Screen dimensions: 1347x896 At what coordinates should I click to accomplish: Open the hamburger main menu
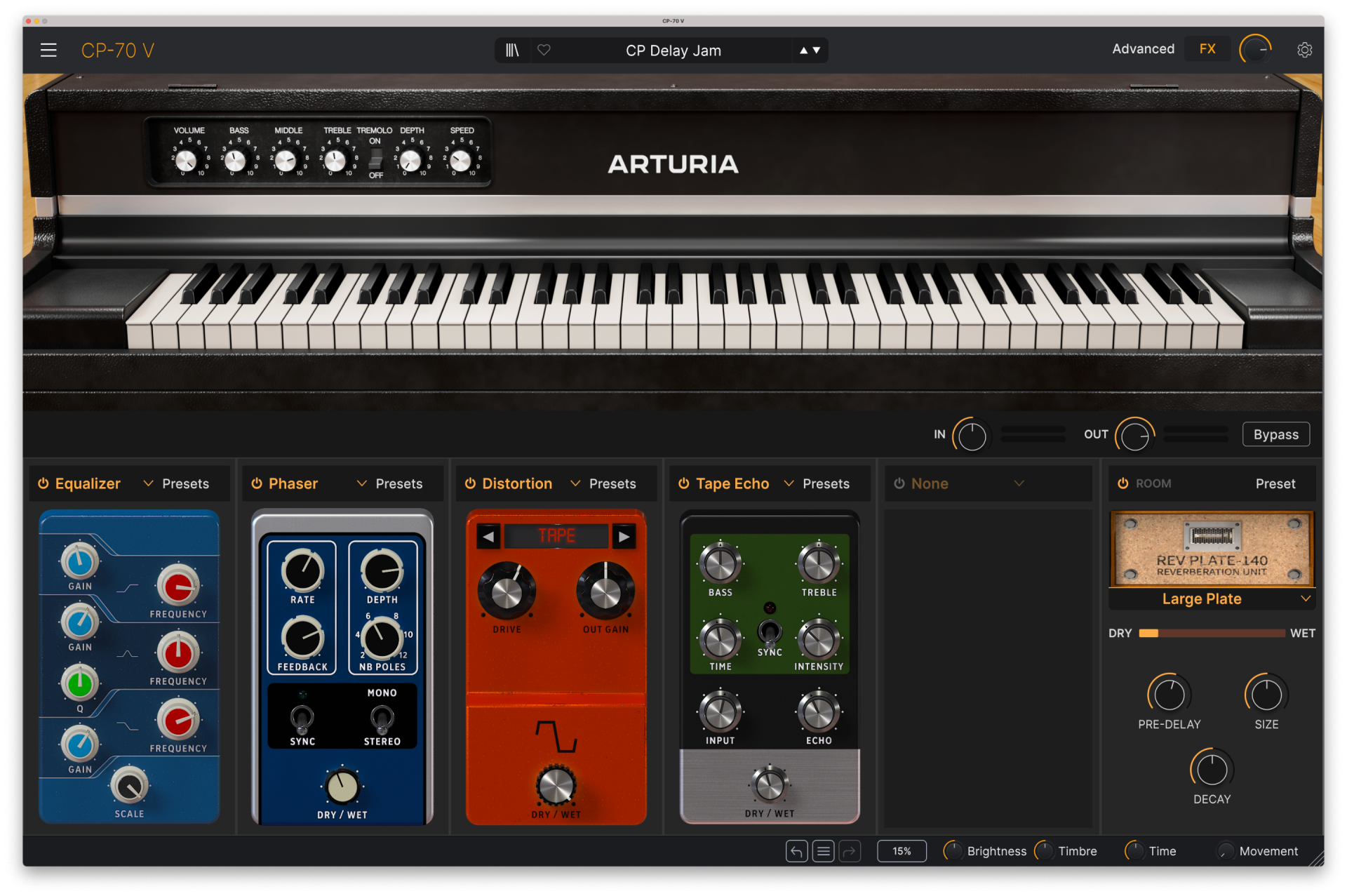[x=48, y=51]
